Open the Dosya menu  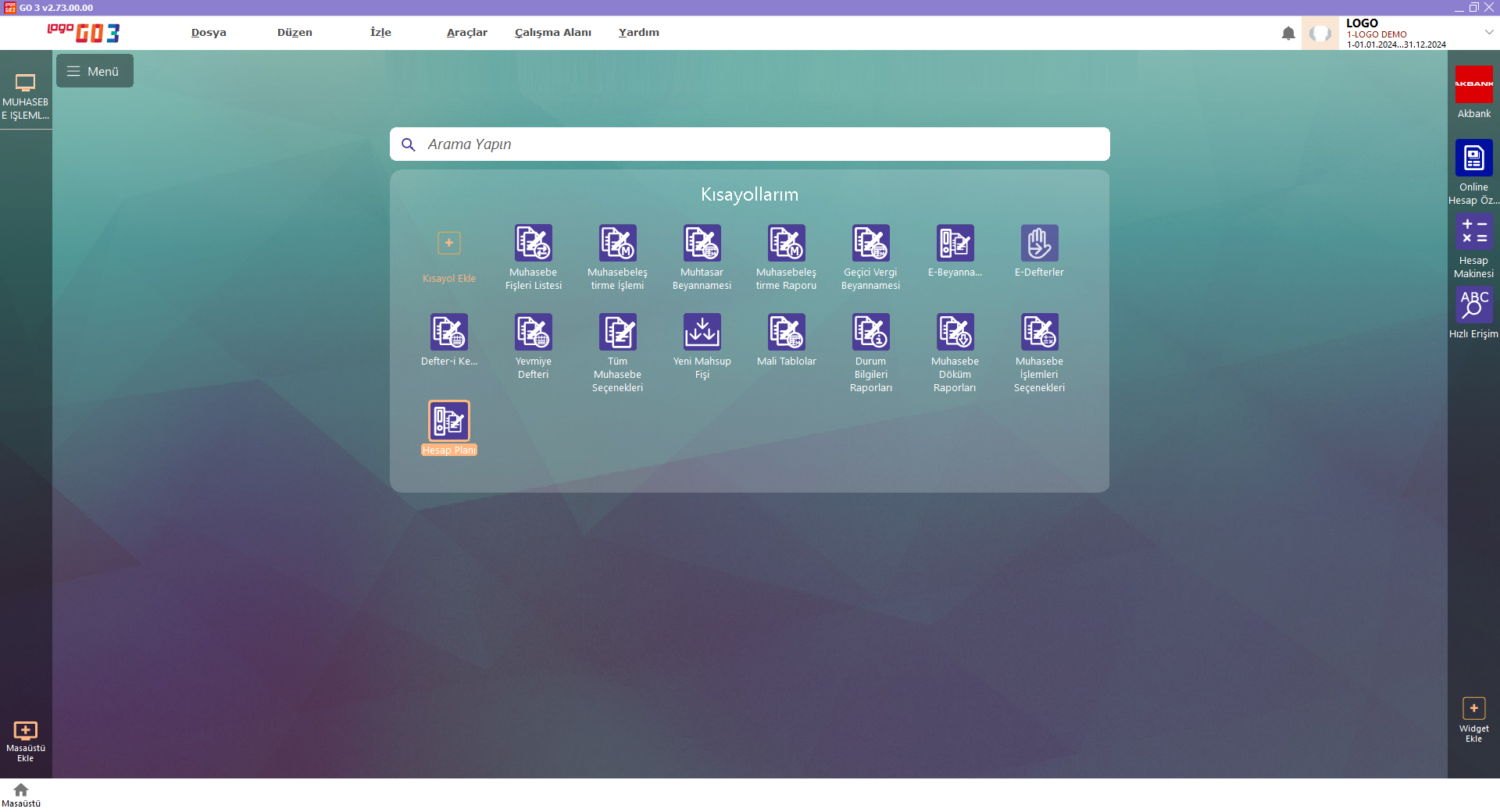(209, 33)
